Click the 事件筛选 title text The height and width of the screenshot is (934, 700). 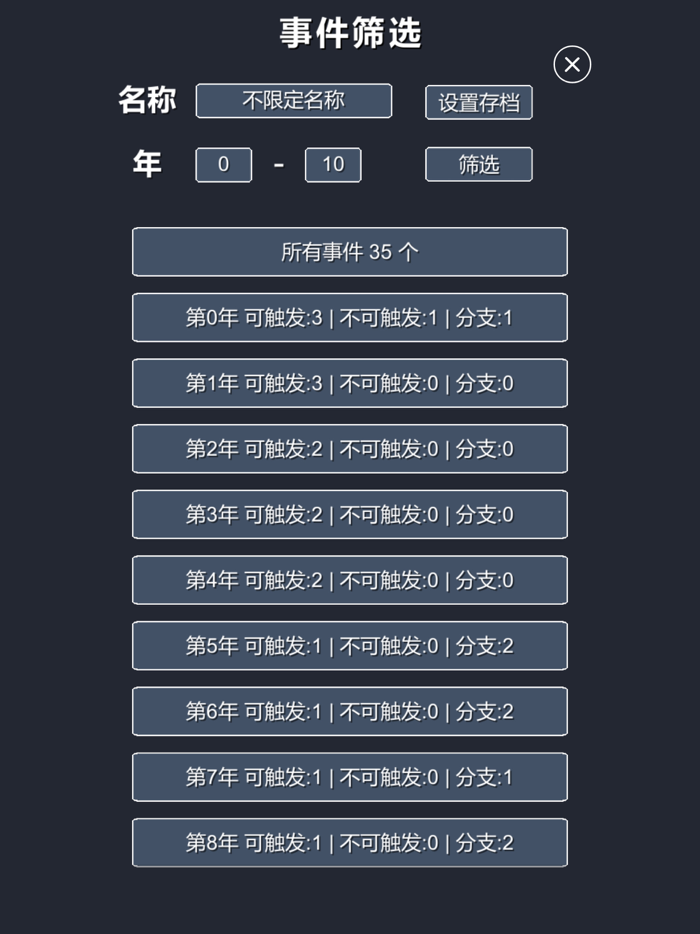[x=350, y=32]
